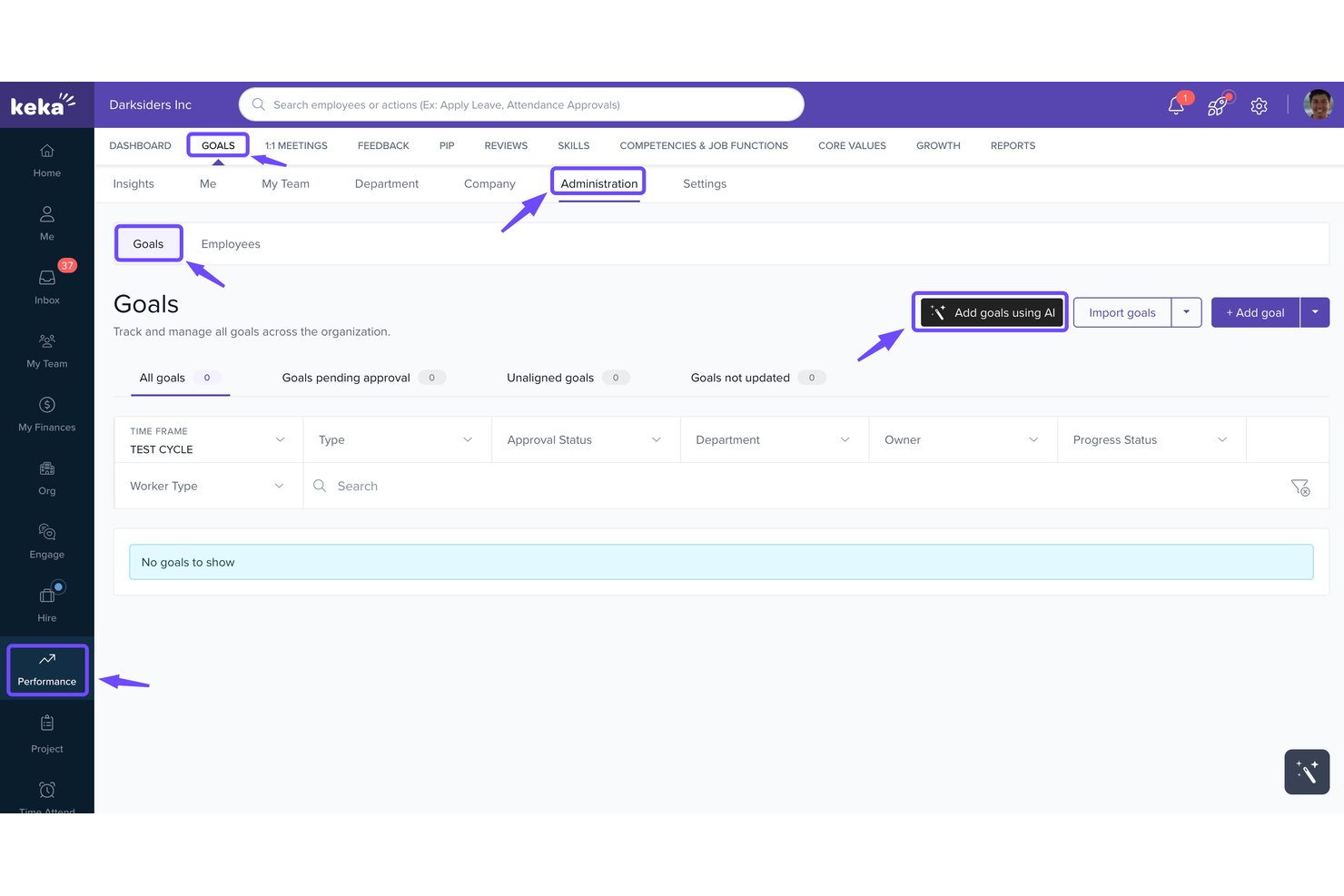The height and width of the screenshot is (896, 1344).
Task: Show Goals pending approval tab
Action: [x=363, y=378]
